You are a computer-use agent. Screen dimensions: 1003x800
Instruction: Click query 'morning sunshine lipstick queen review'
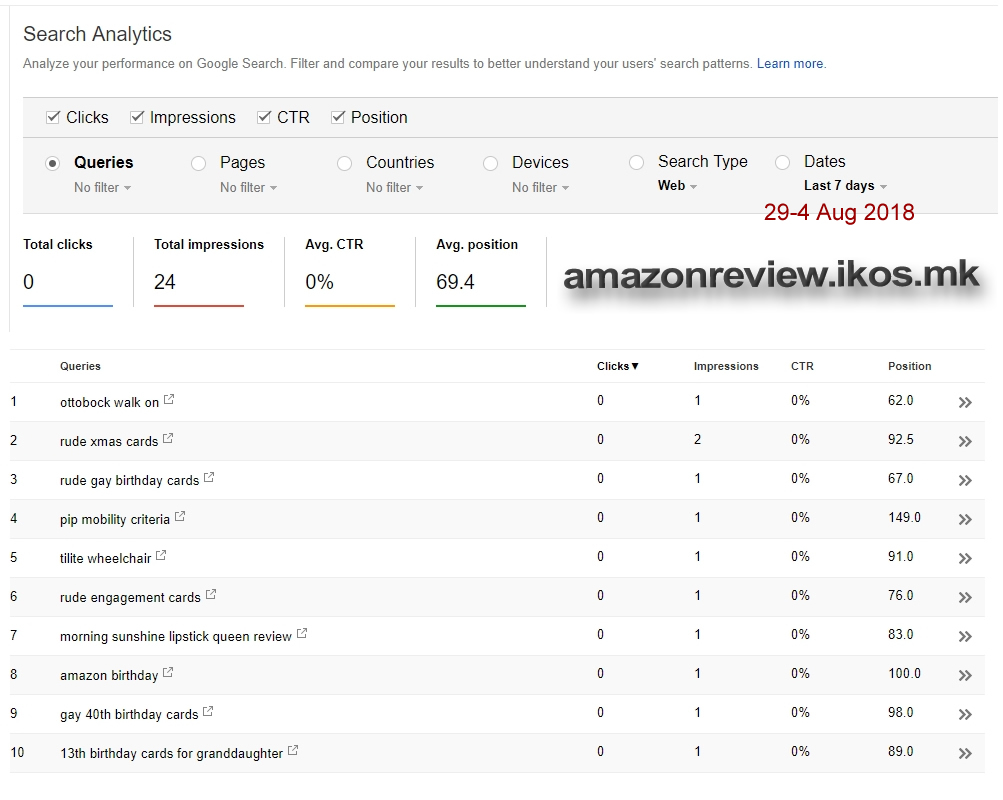[175, 636]
